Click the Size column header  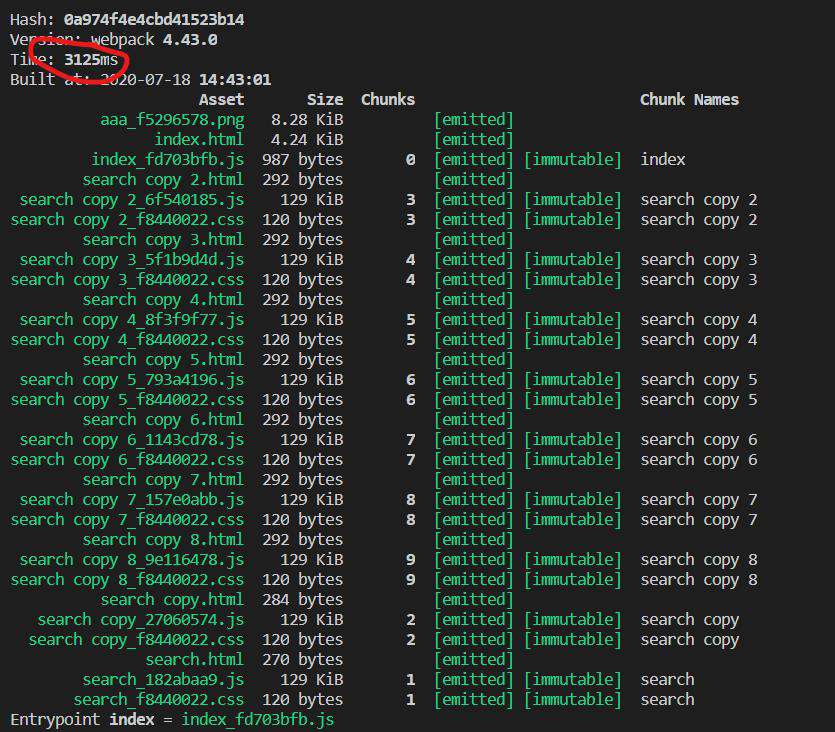tap(325, 100)
